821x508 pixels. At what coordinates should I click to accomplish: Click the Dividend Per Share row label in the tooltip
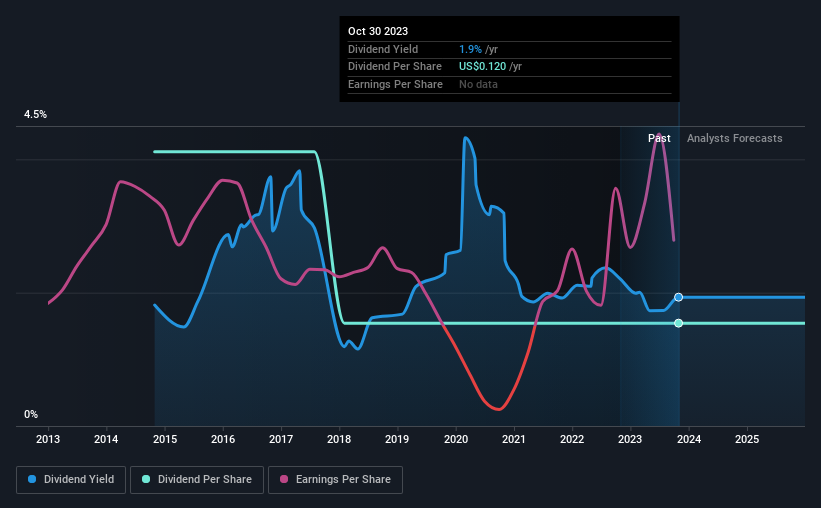click(395, 67)
